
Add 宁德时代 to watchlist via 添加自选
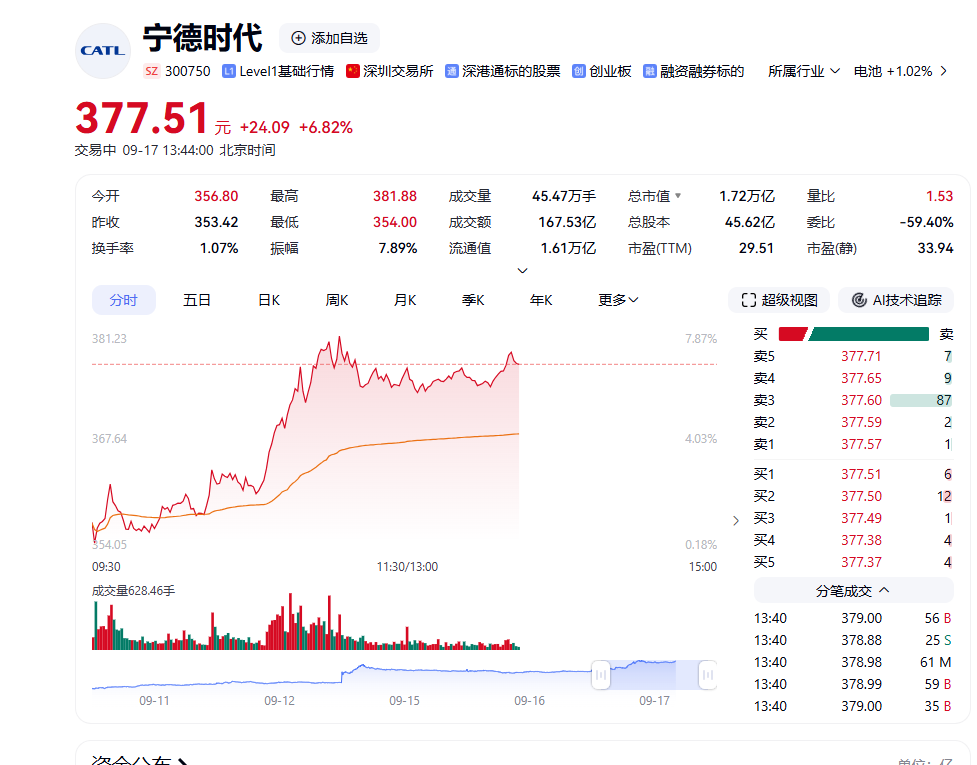(x=330, y=38)
